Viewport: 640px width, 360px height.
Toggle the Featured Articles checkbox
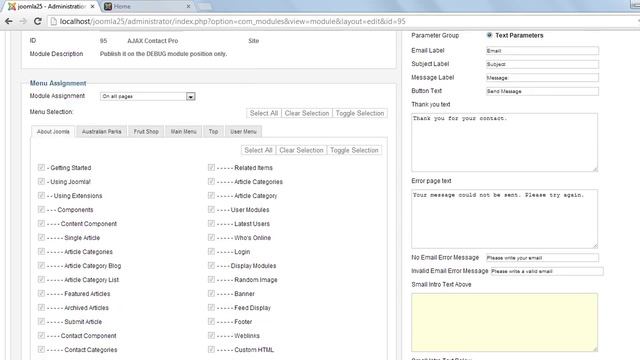pos(41,293)
